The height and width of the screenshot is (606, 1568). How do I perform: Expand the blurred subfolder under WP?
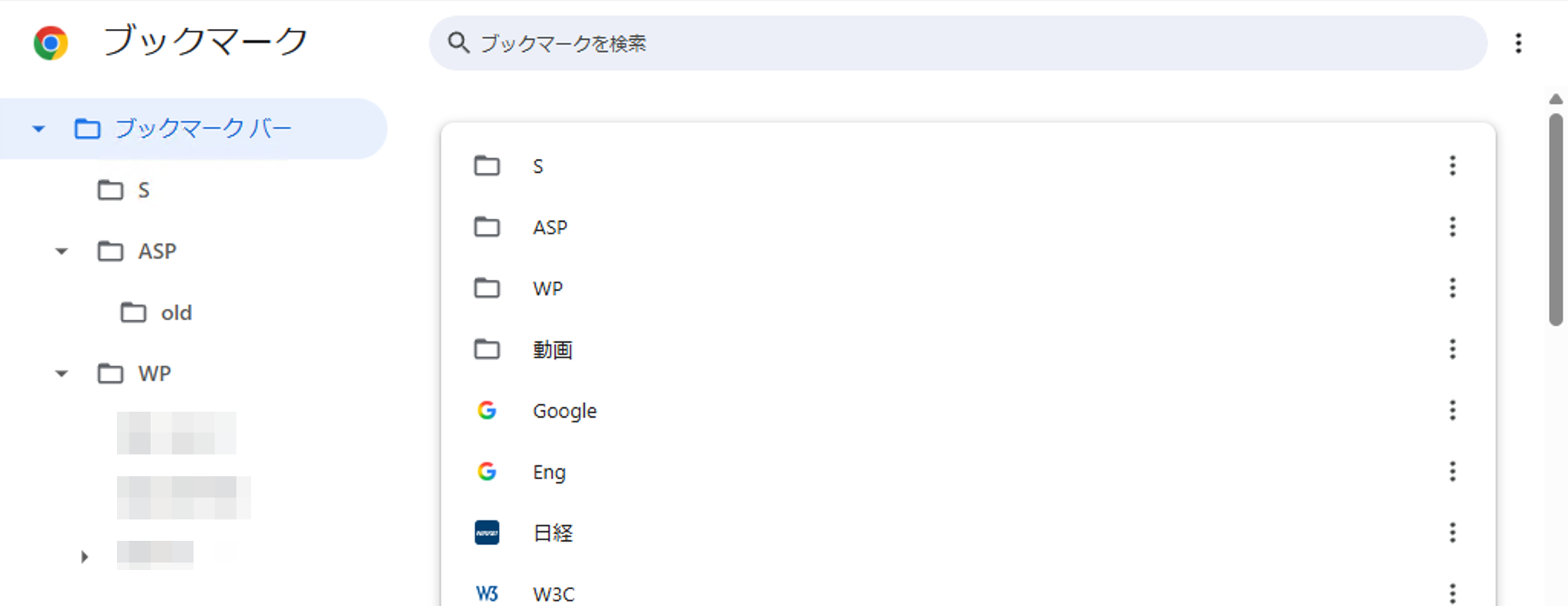pyautogui.click(x=84, y=556)
